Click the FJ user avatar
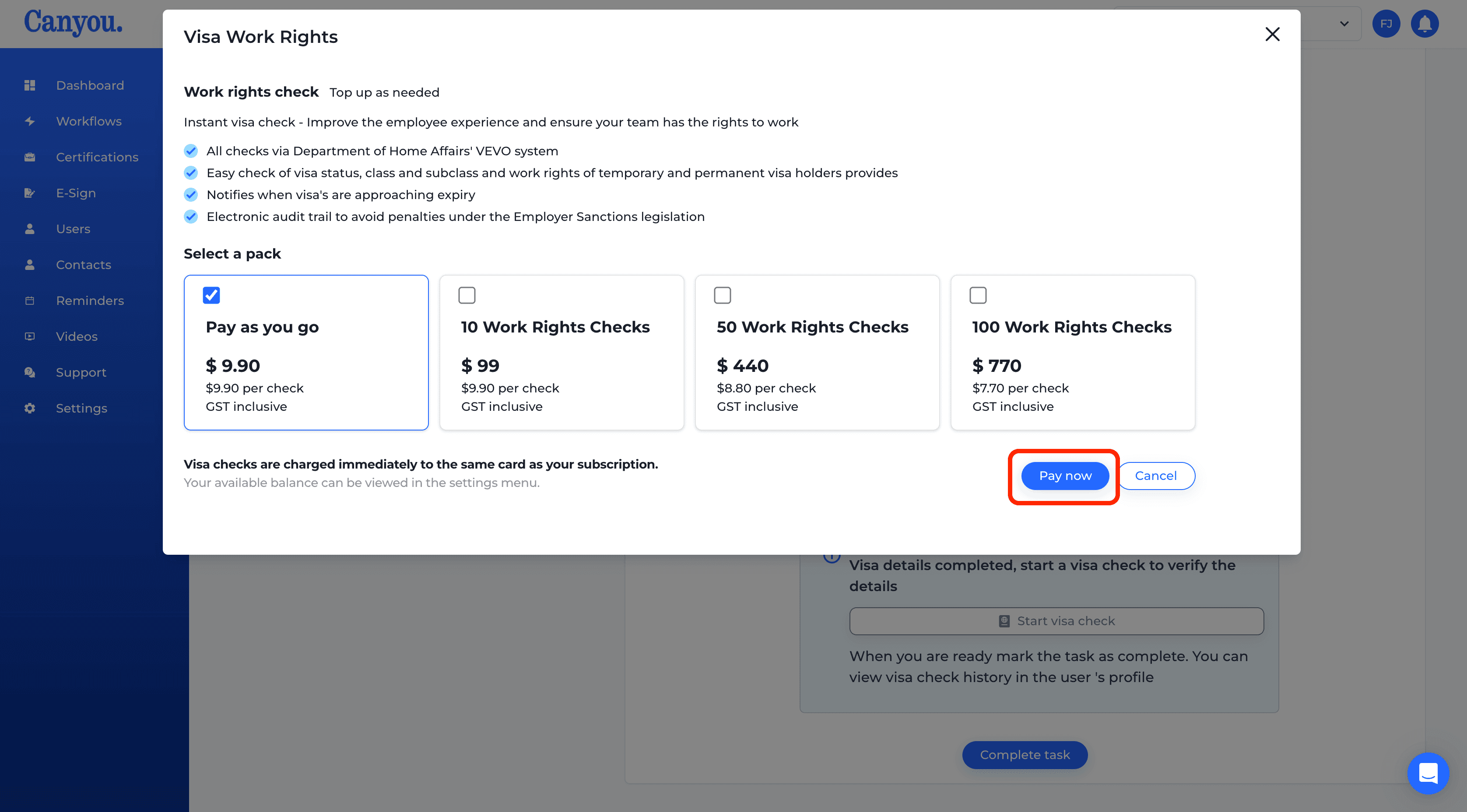The width and height of the screenshot is (1467, 812). [x=1386, y=24]
